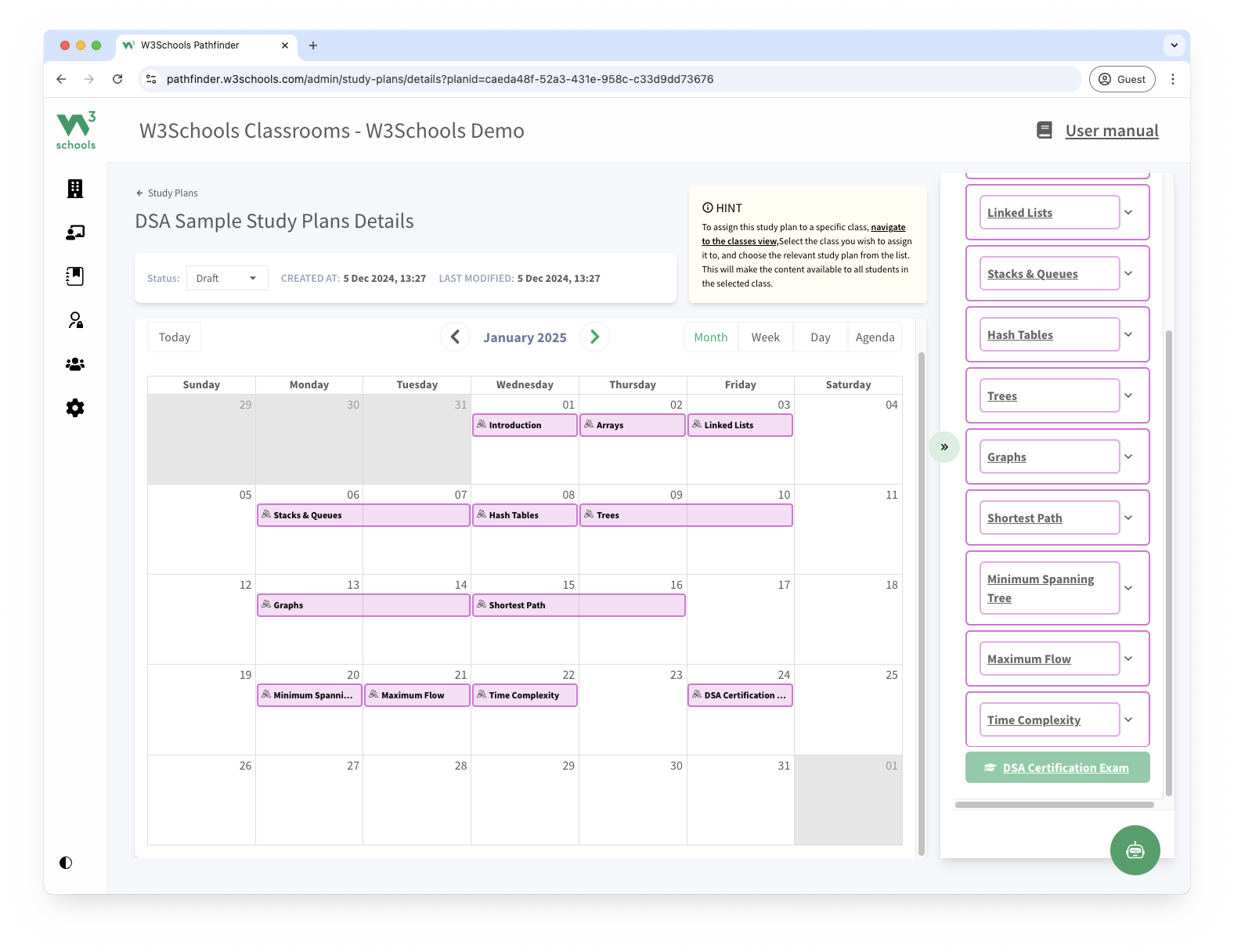Image resolution: width=1234 pixels, height=952 pixels.
Task: Open the Status Draft dropdown
Action: (227, 278)
